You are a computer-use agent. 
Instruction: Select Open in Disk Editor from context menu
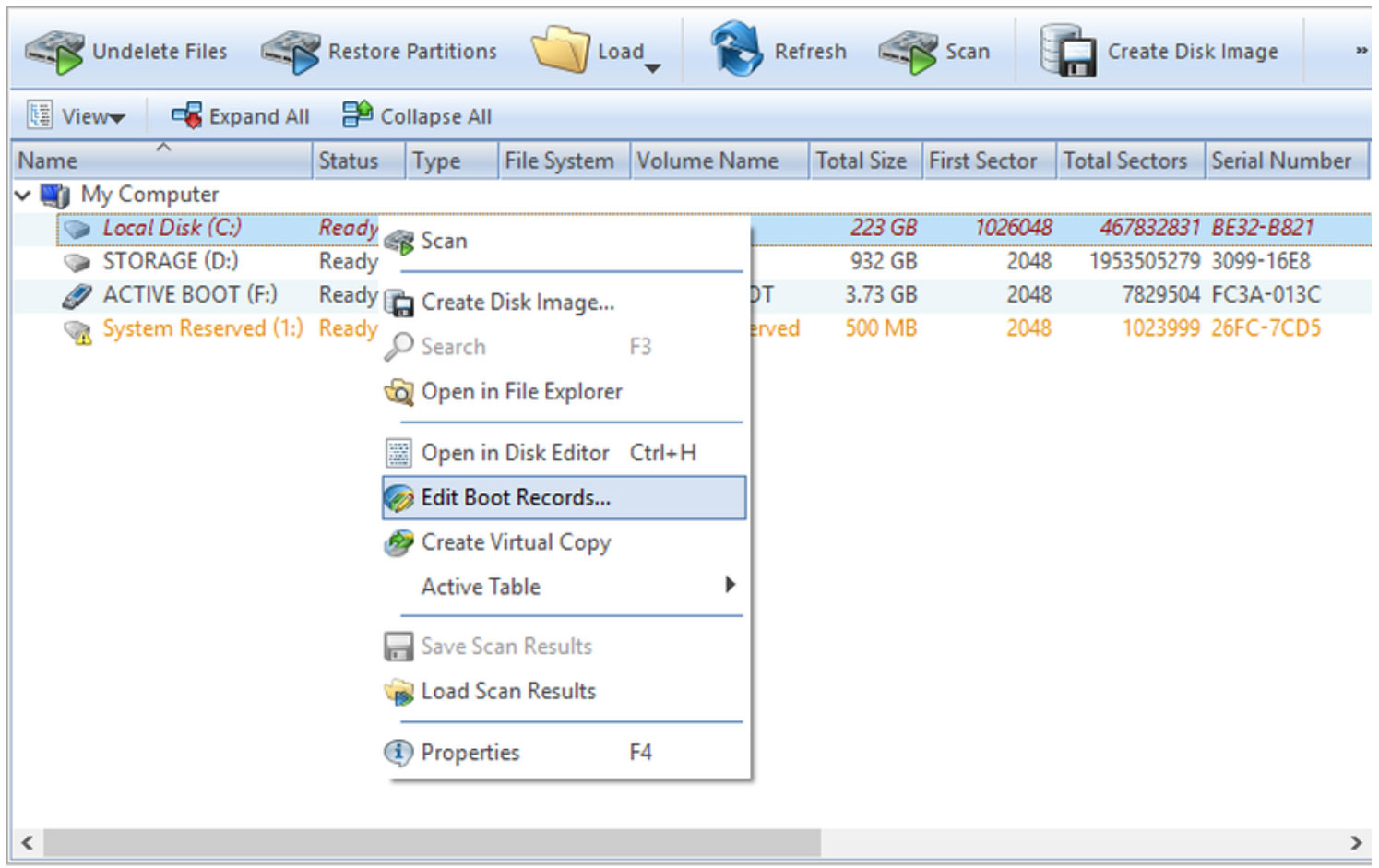514,452
